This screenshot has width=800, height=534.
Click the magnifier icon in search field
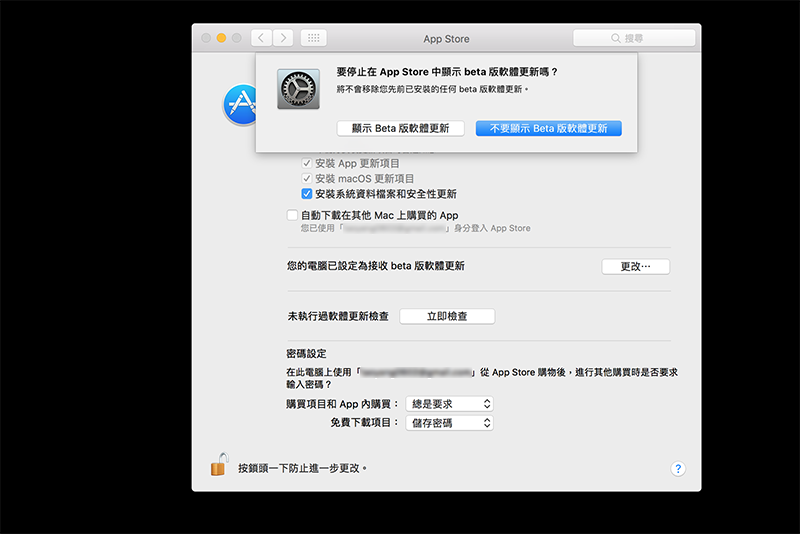click(x=616, y=38)
